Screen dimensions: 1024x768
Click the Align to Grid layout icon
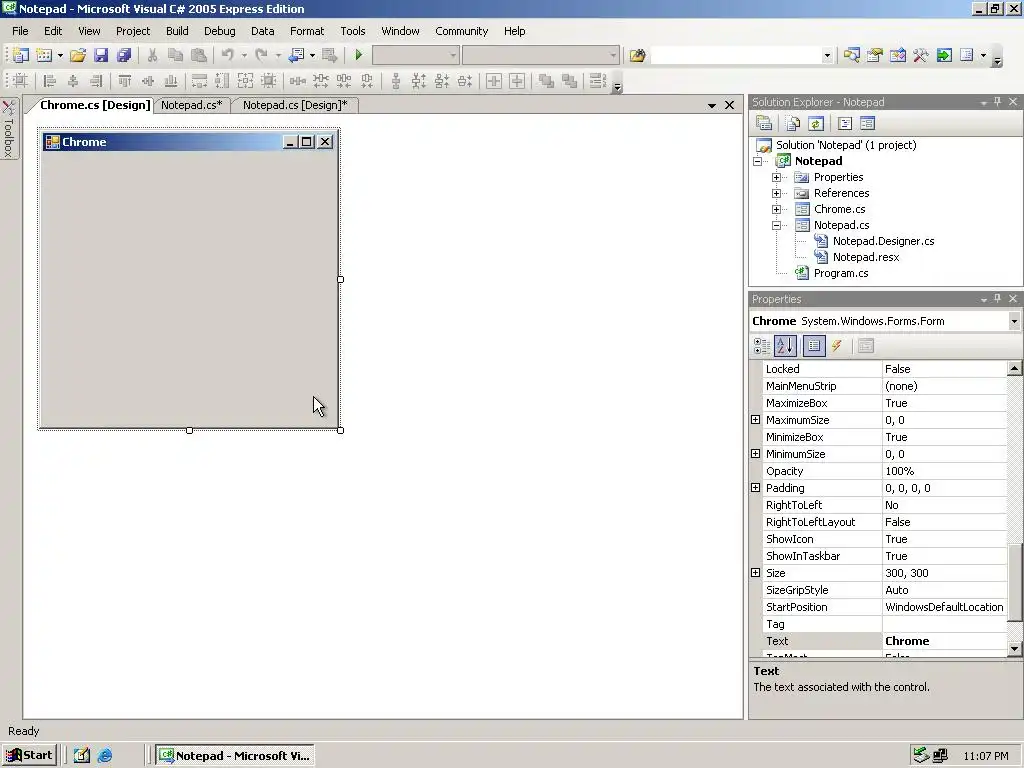click(x=20, y=81)
